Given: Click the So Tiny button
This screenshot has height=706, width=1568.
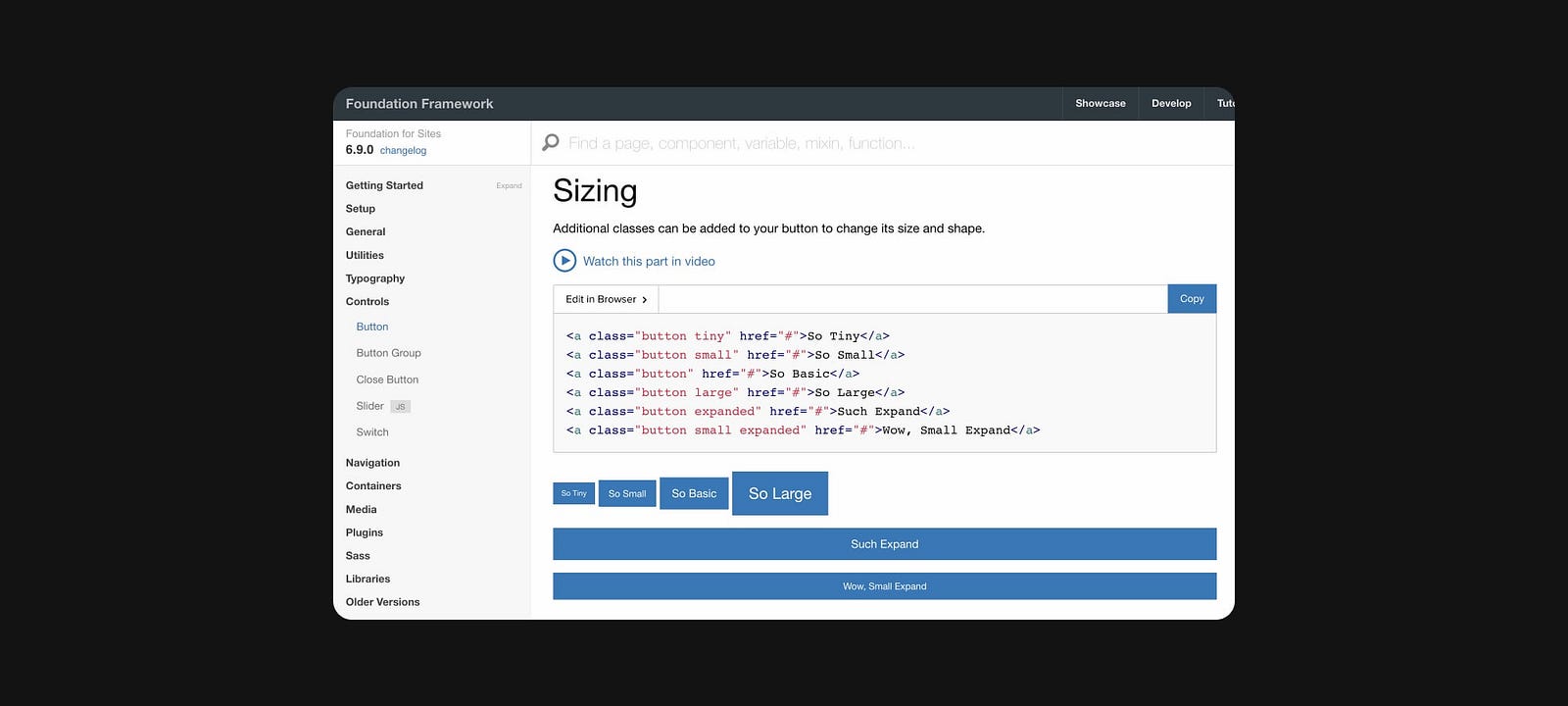Looking at the screenshot, I should tap(574, 493).
